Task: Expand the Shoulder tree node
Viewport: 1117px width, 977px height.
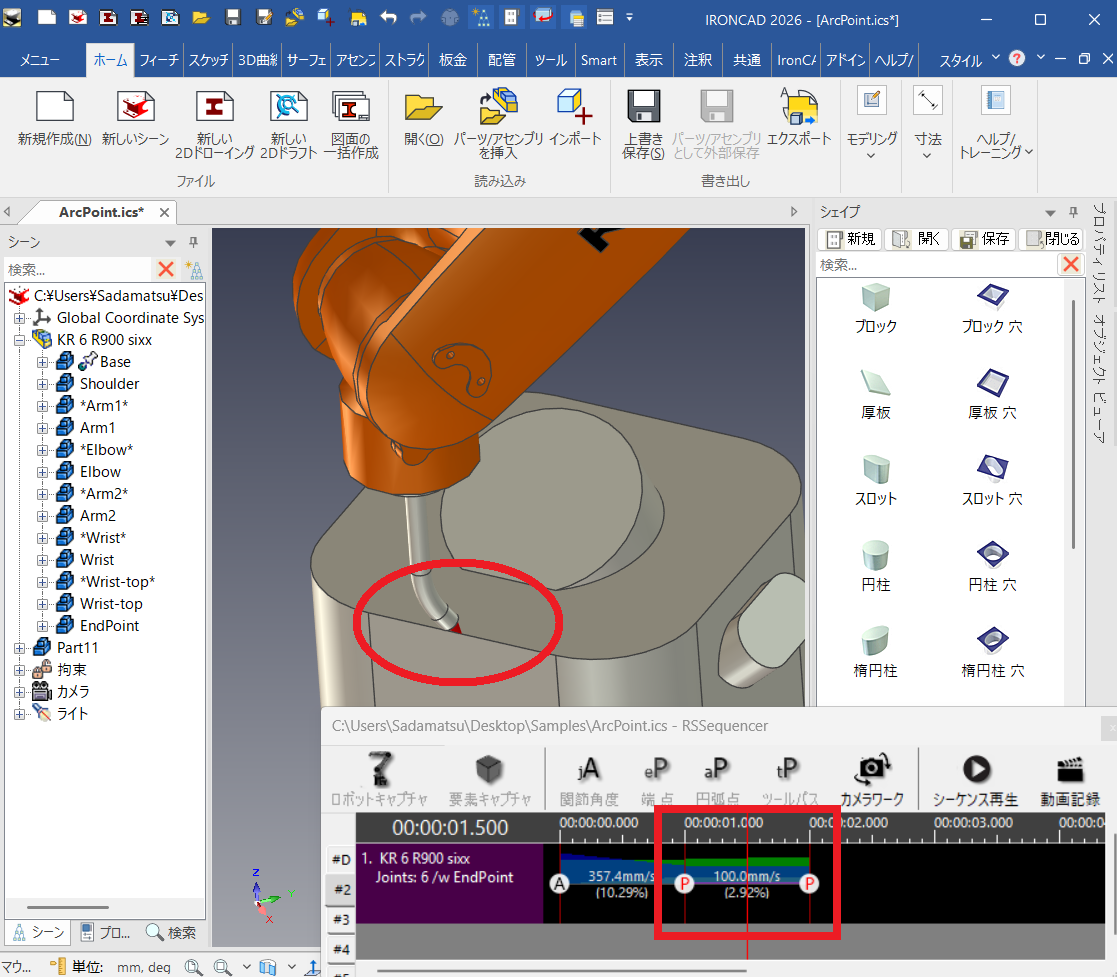Action: (43, 384)
